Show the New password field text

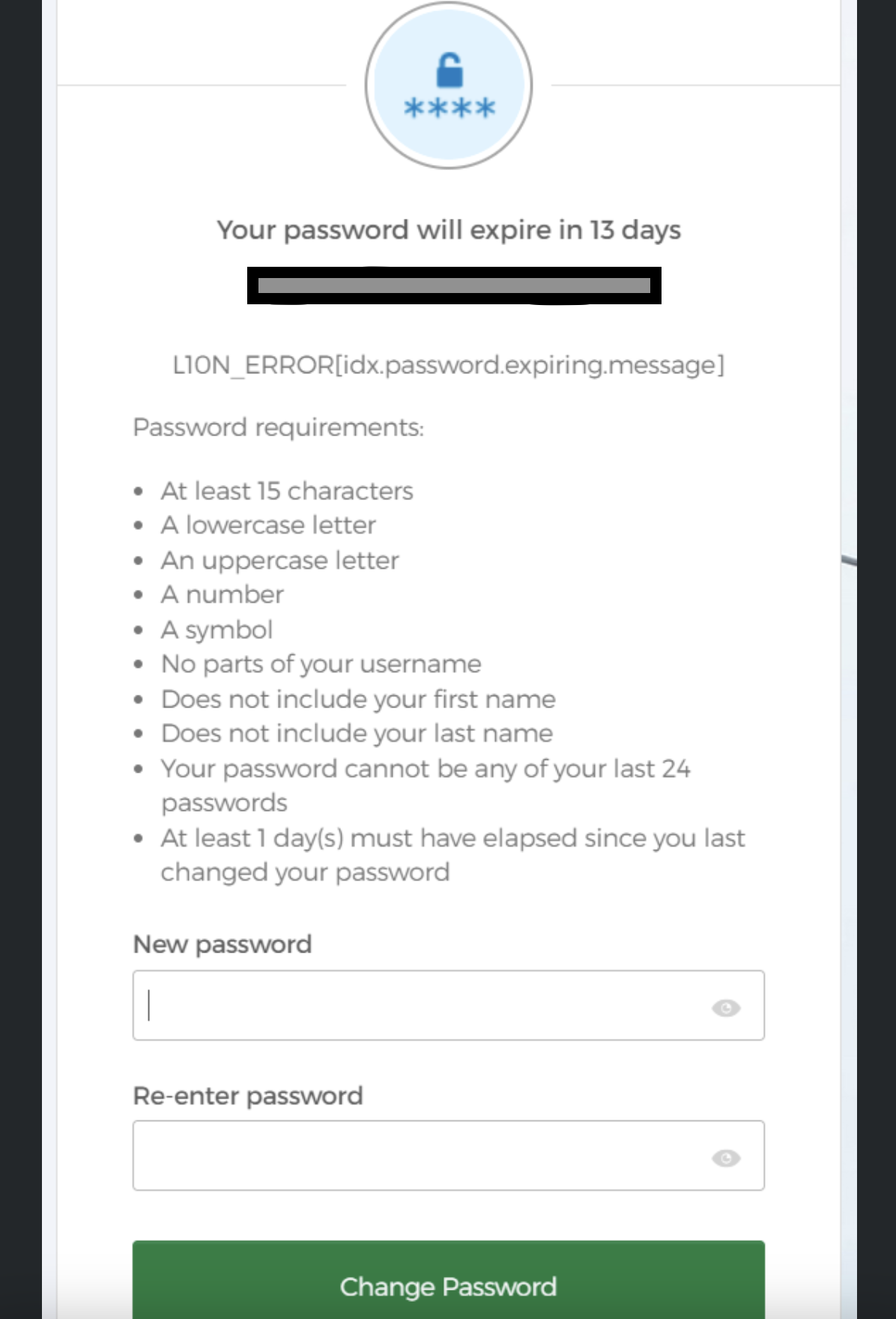[725, 1007]
